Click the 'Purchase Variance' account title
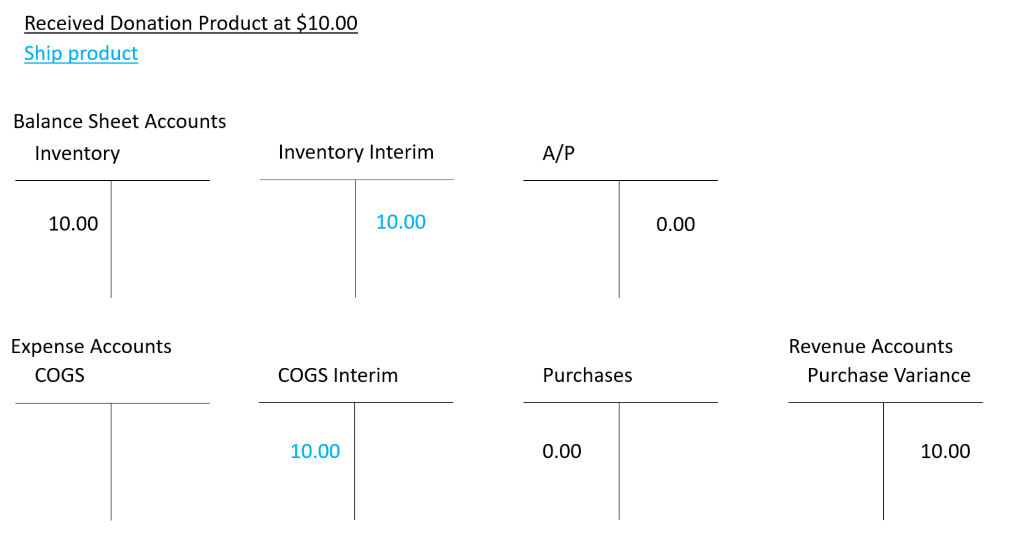Screen dimensions: 1020x550 tap(889, 376)
